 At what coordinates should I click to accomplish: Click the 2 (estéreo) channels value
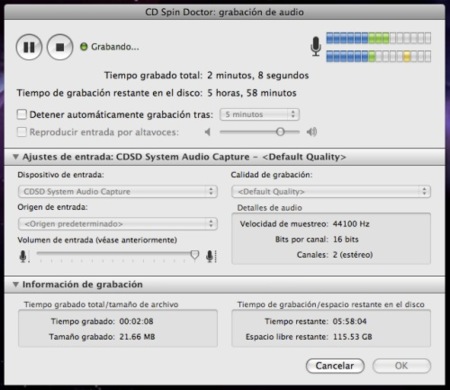click(x=353, y=255)
